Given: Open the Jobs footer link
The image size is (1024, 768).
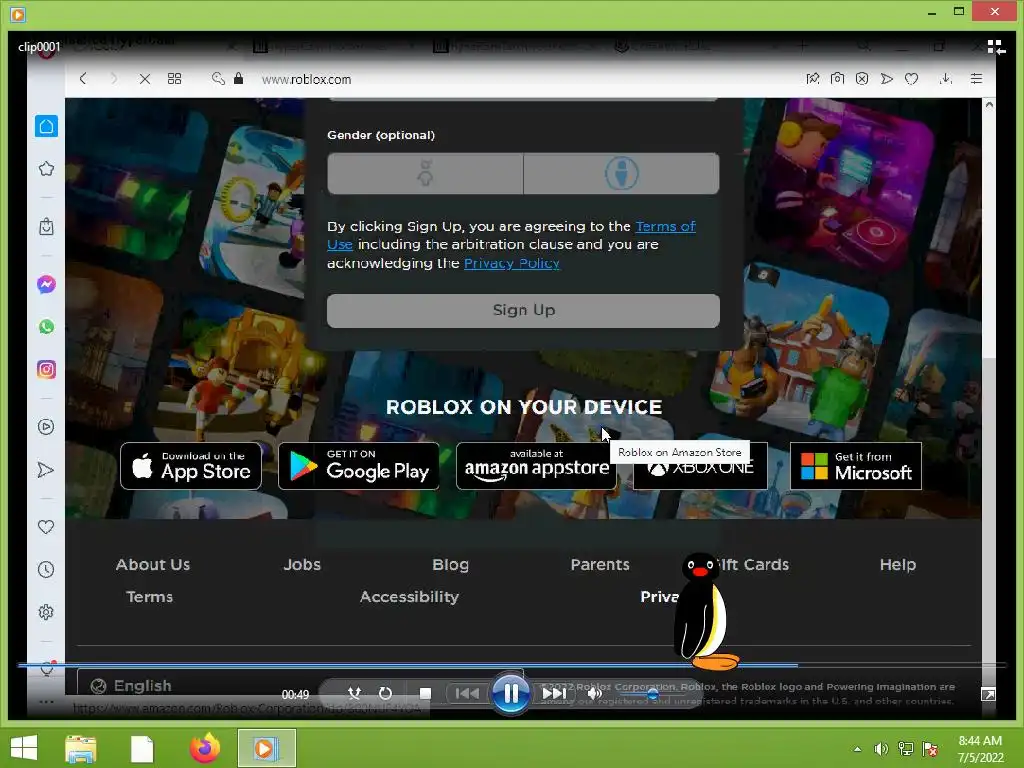Looking at the screenshot, I should pyautogui.click(x=302, y=564).
